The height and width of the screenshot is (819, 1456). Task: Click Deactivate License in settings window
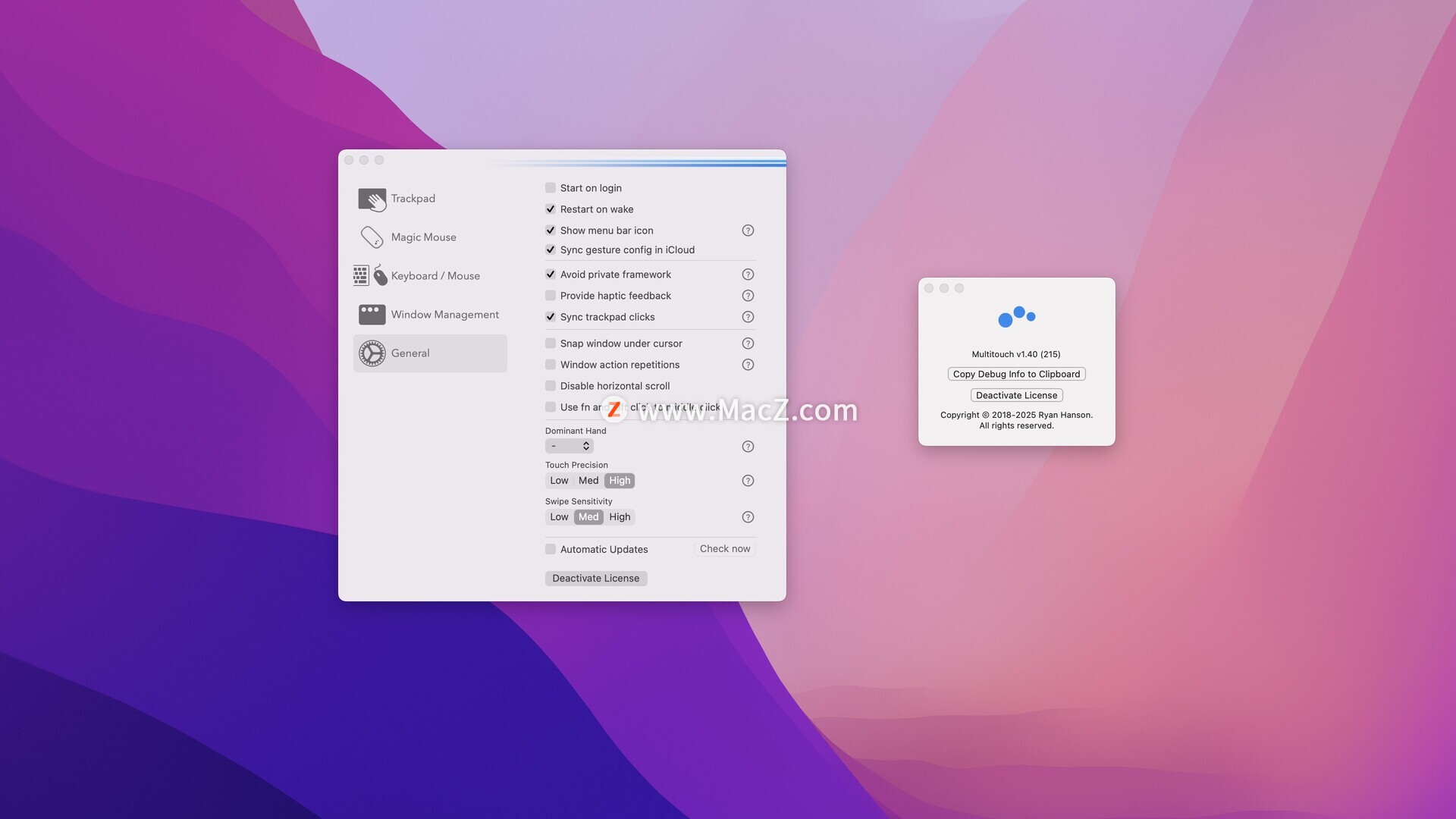(x=595, y=579)
